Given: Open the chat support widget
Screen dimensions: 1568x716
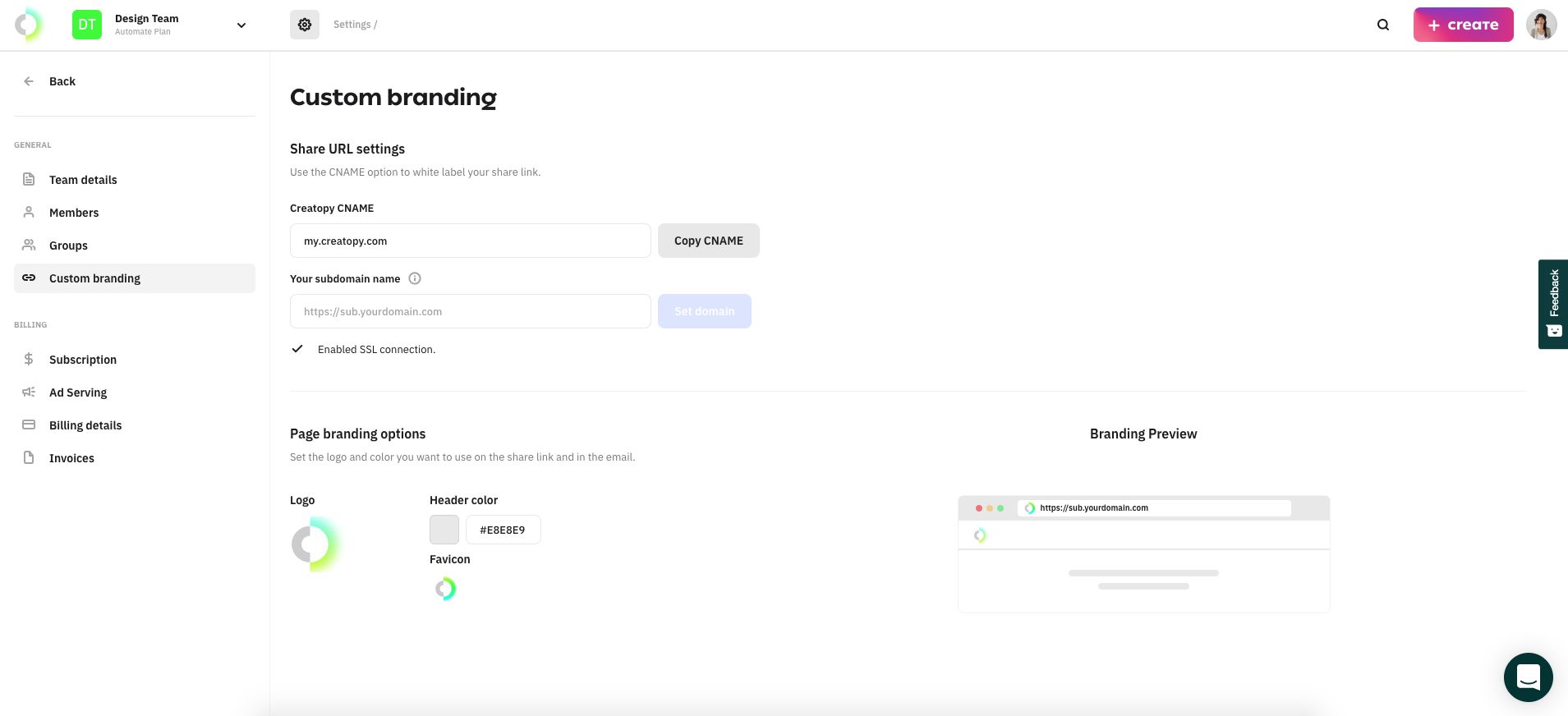Looking at the screenshot, I should coord(1528,677).
